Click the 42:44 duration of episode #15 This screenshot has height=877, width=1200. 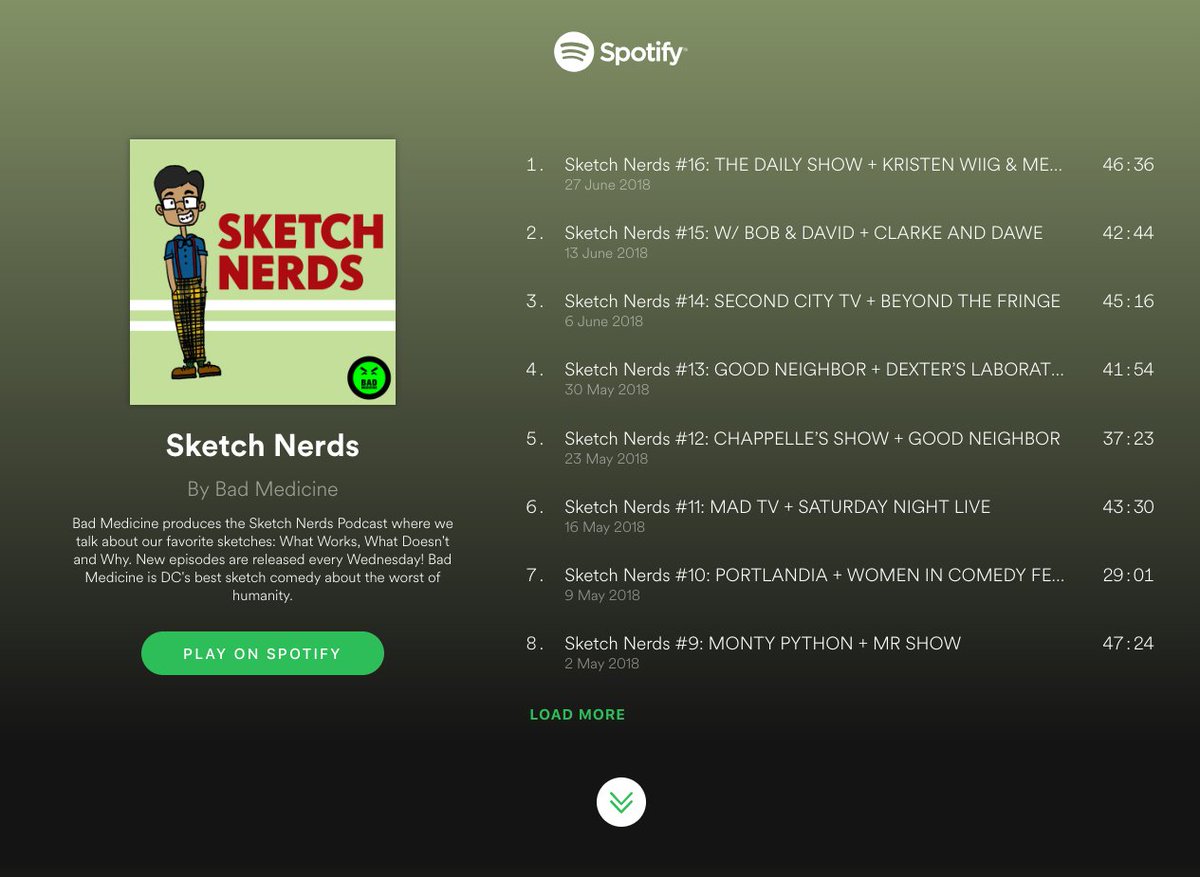click(x=1128, y=232)
